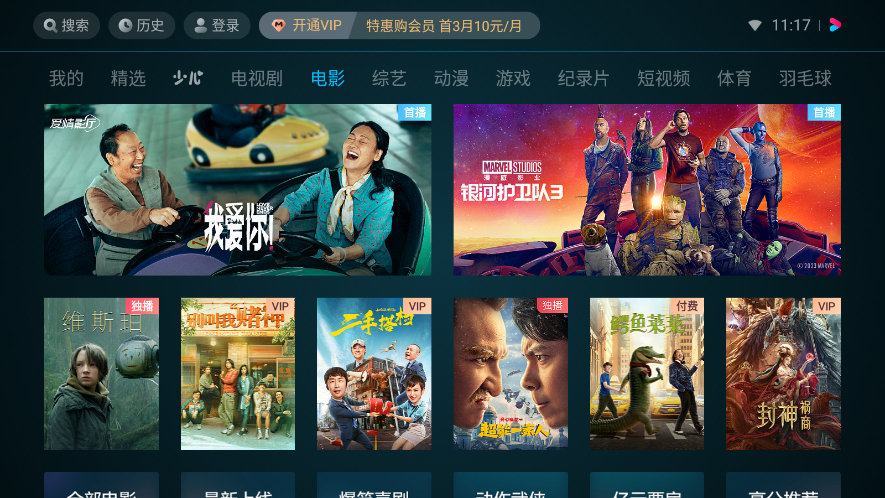Viewport: 885px width, 498px height.
Task: Click the 开通VIP button
Action: (x=307, y=25)
